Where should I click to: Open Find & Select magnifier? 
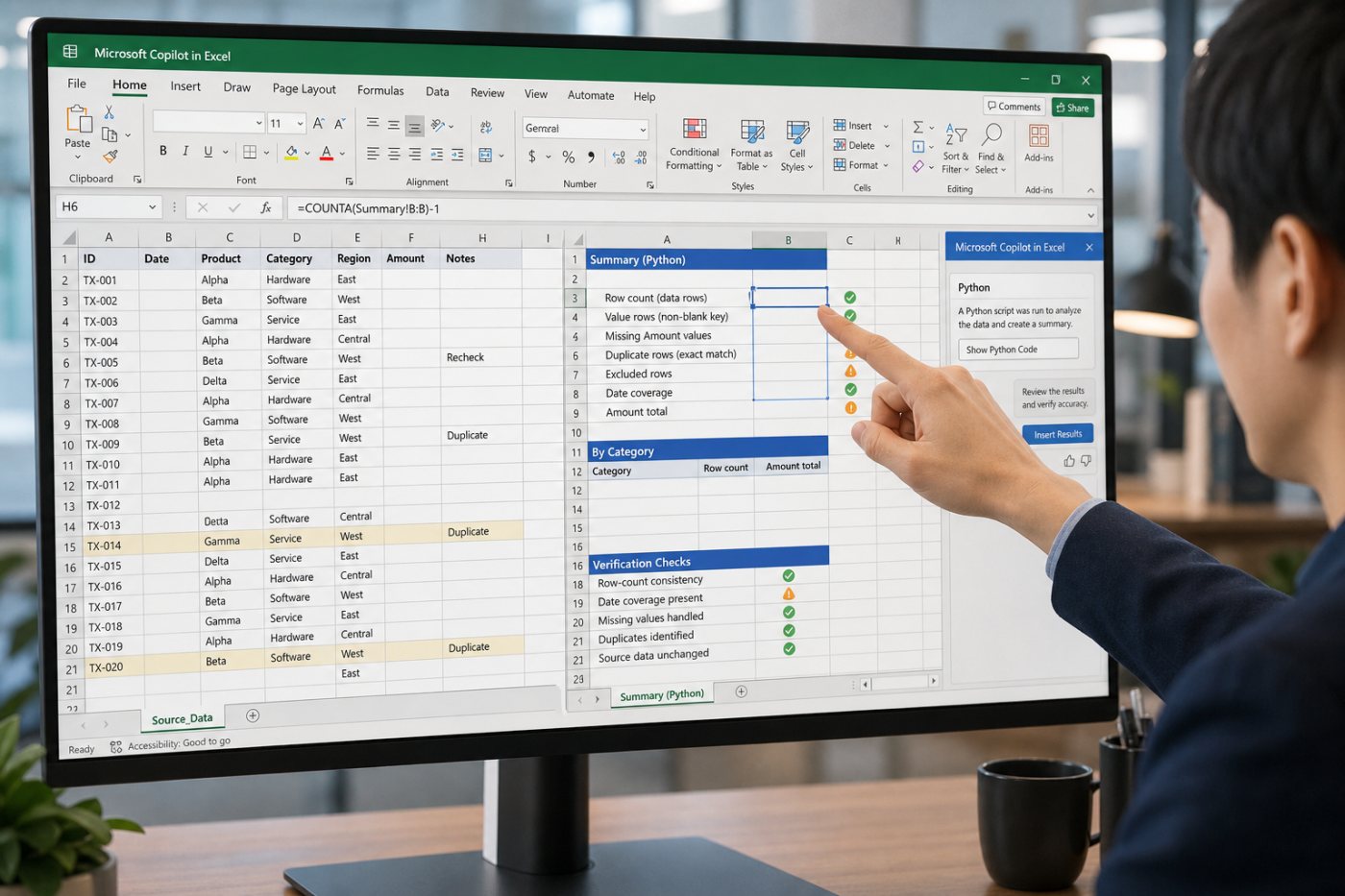990,148
